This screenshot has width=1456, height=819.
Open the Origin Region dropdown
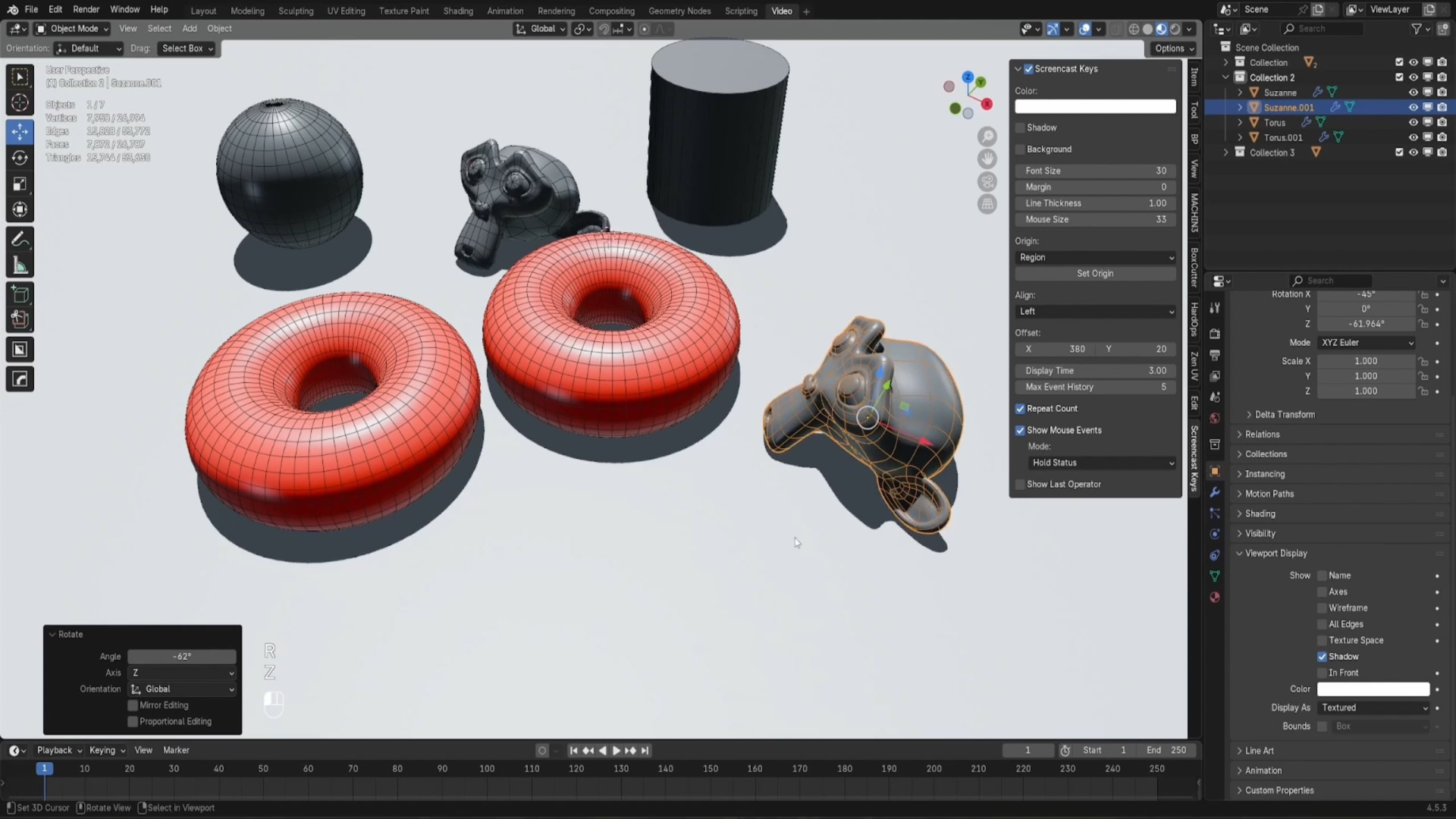coord(1095,258)
